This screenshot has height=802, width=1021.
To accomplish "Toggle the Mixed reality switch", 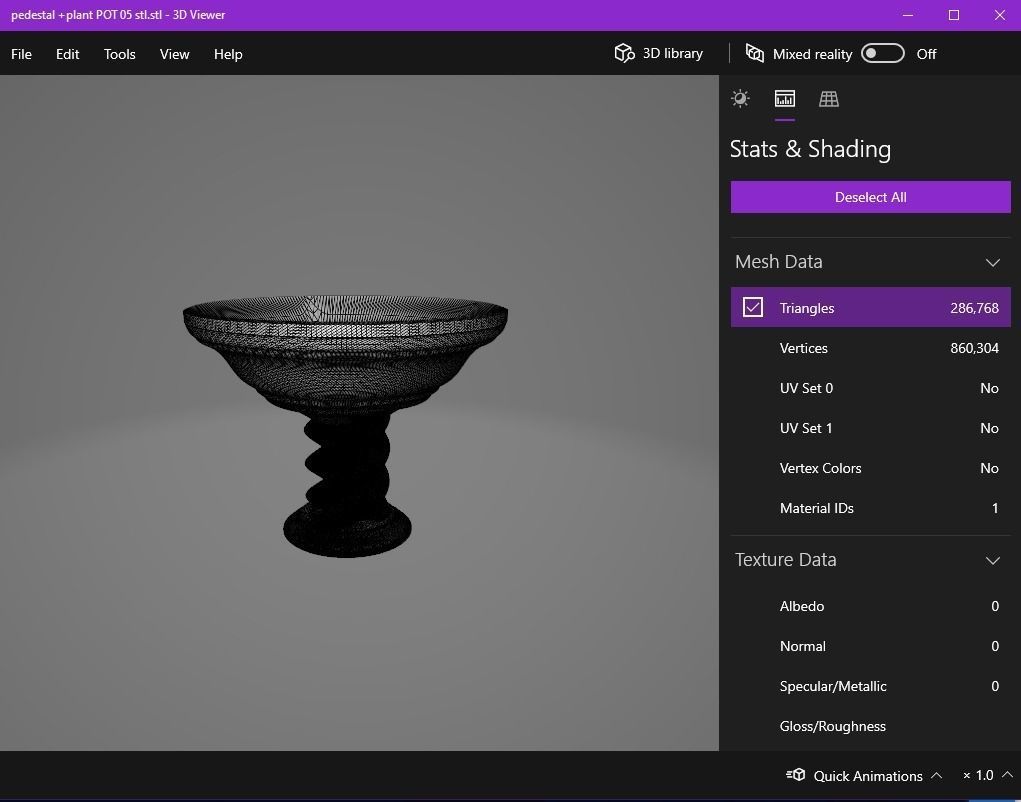I will click(882, 53).
